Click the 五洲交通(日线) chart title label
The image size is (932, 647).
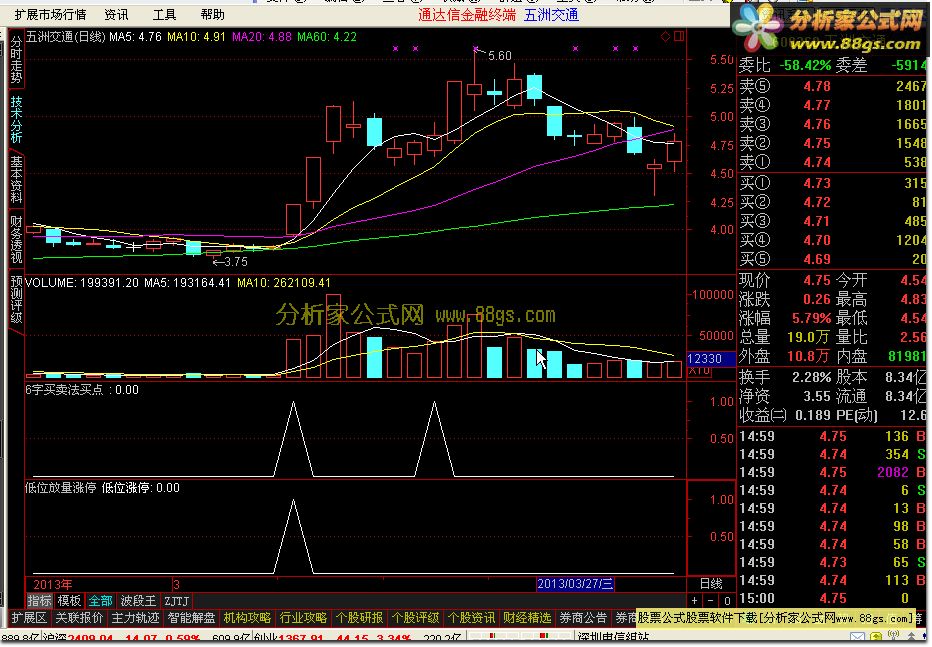[65, 37]
